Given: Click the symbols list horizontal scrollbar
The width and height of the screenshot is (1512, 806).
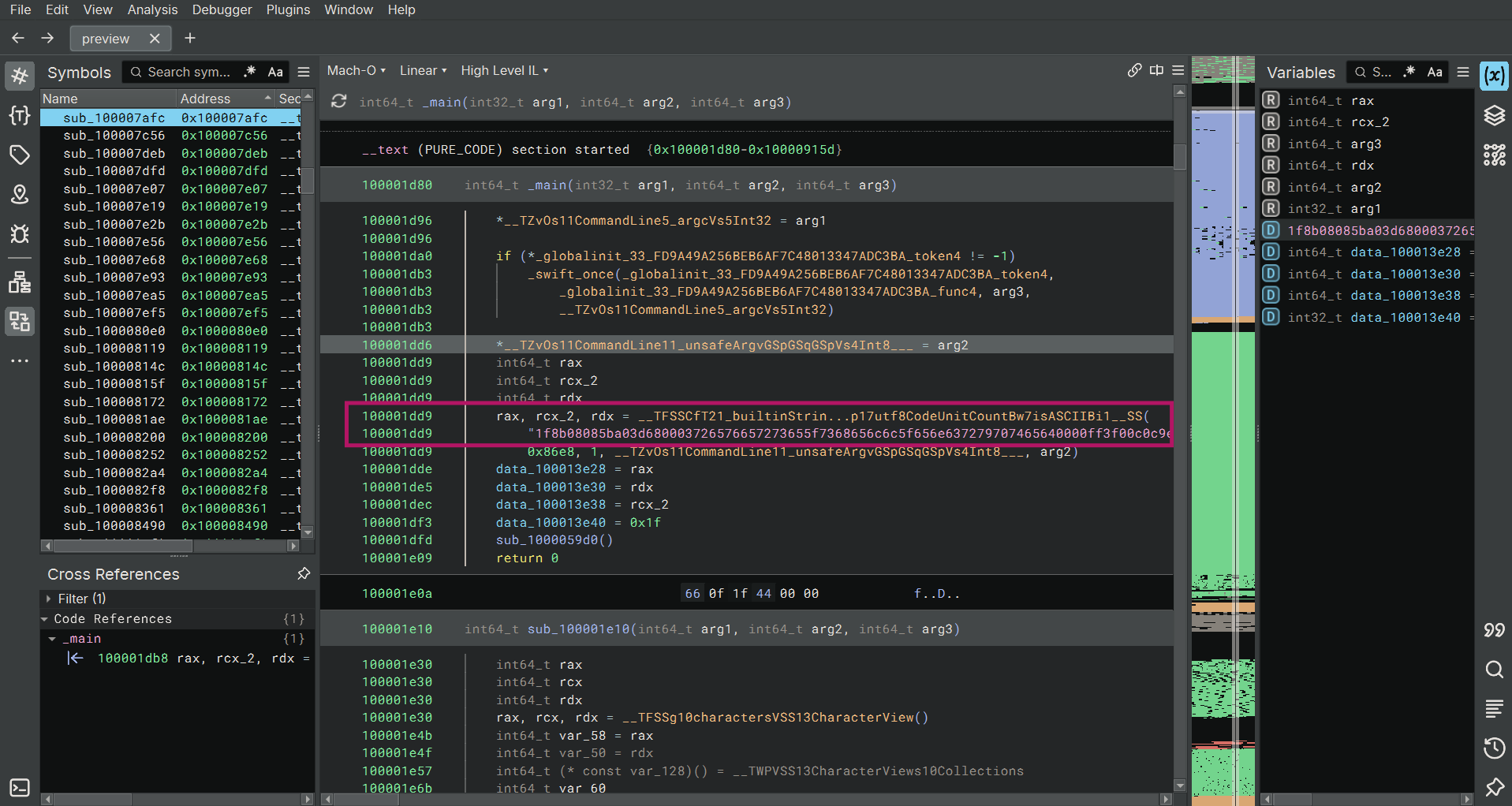Looking at the screenshot, I should pyautogui.click(x=123, y=546).
